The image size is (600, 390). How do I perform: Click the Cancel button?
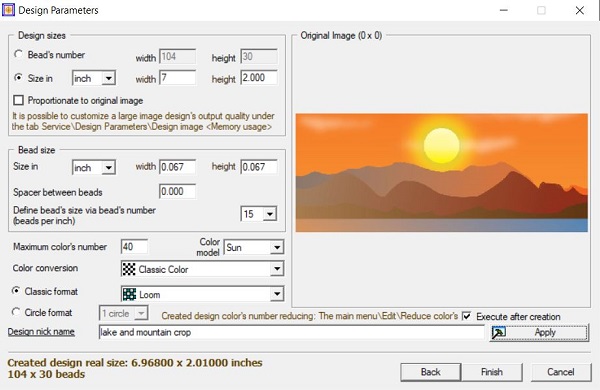[x=561, y=372]
